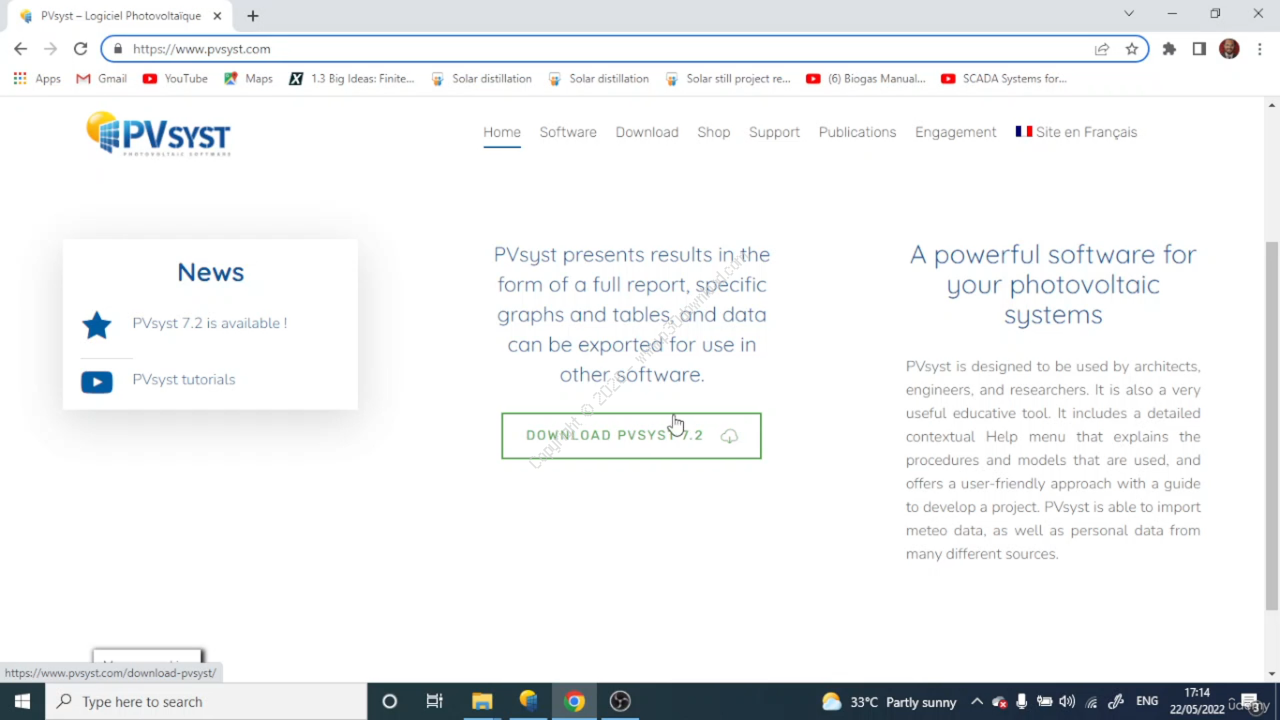Click the ENG language indicator
The image size is (1280, 720).
pyautogui.click(x=1147, y=702)
